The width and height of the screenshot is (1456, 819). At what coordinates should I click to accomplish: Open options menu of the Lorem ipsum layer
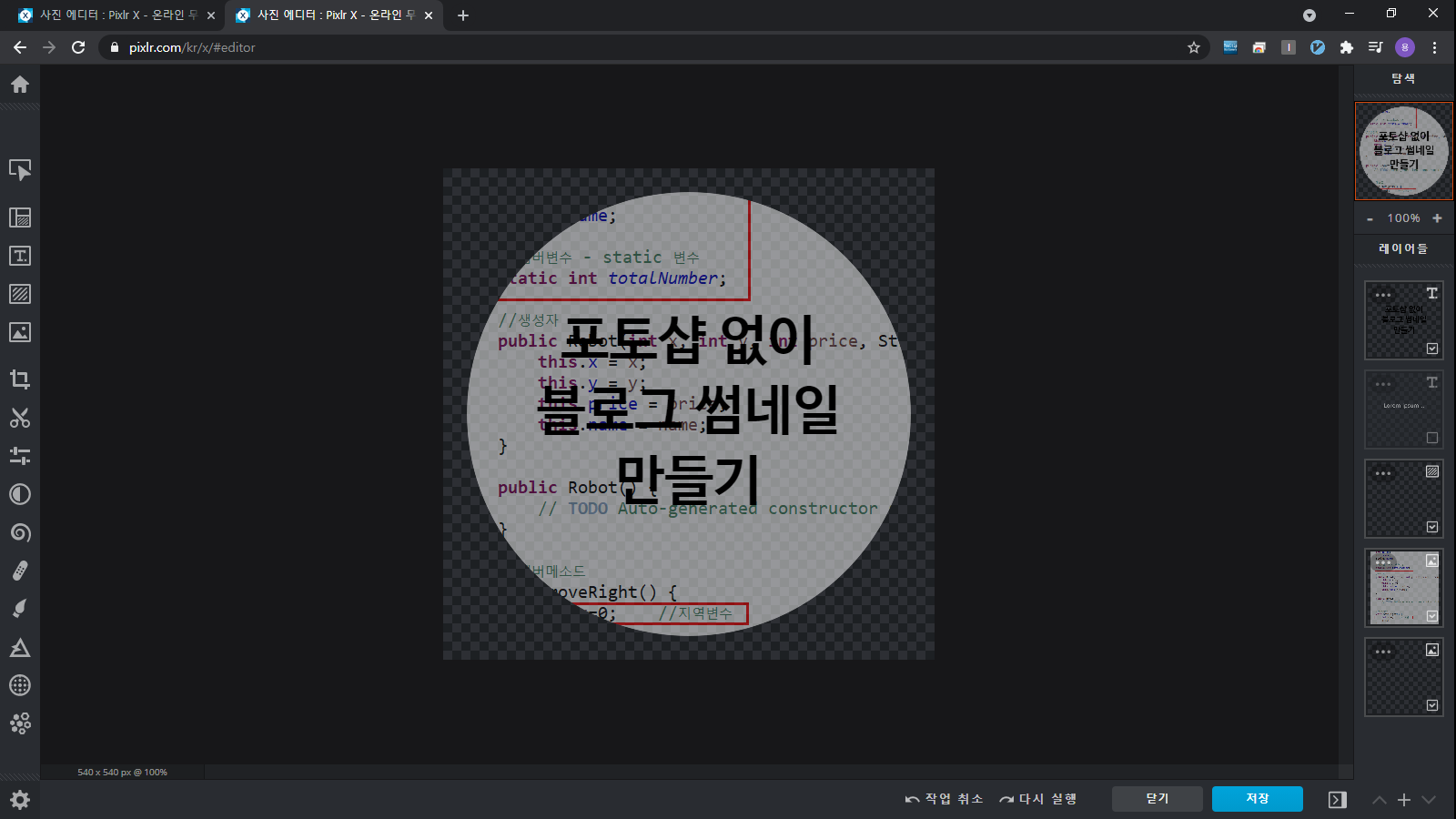point(1383,384)
